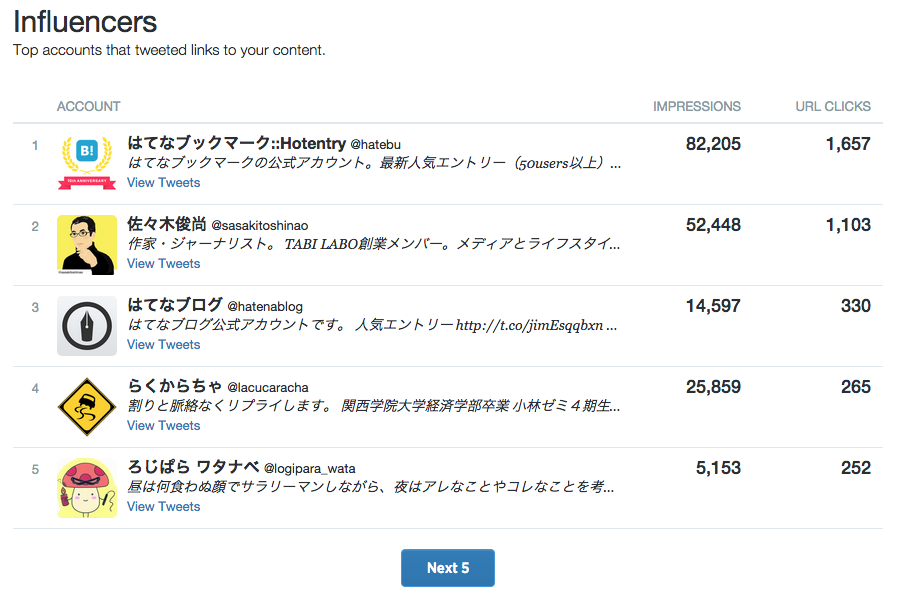Viewport: 907px width, 609px height.
Task: Click the ACCOUNT column header
Action: coord(88,106)
